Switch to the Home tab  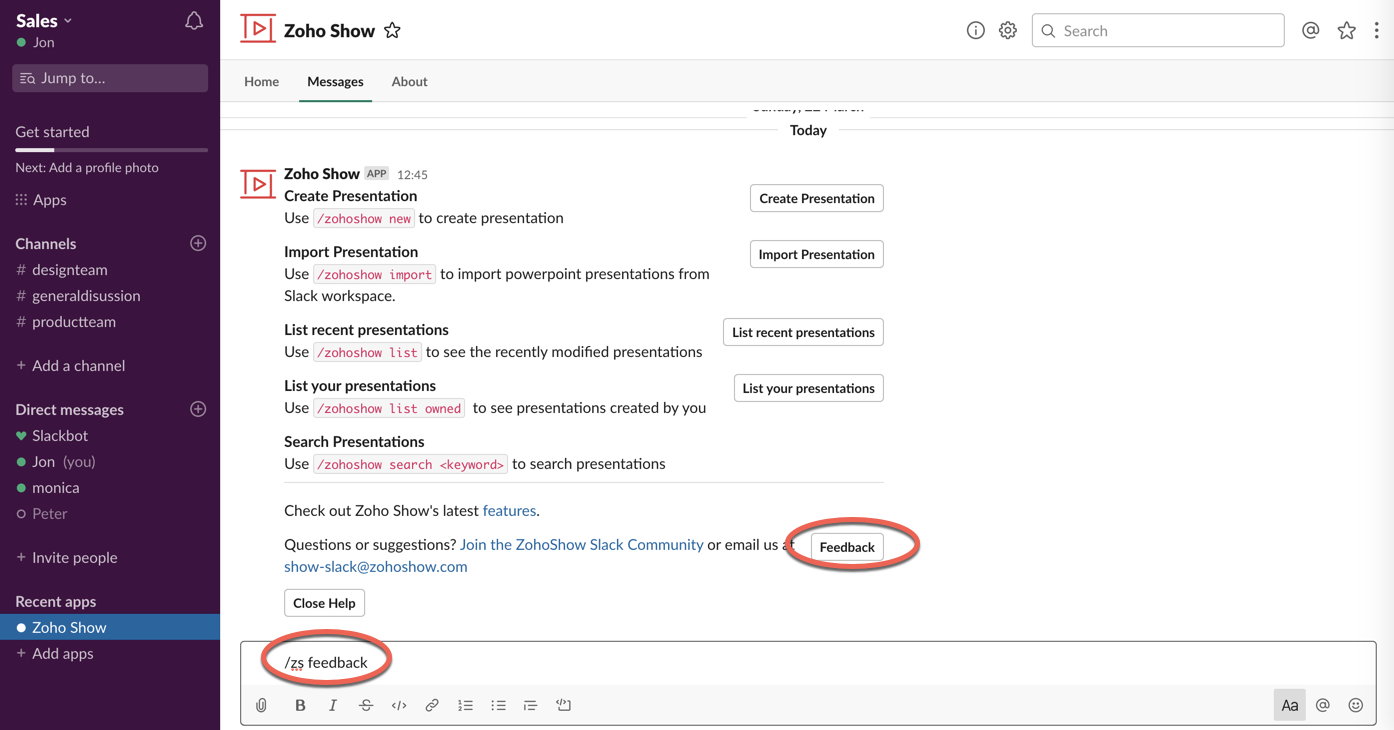[262, 82]
